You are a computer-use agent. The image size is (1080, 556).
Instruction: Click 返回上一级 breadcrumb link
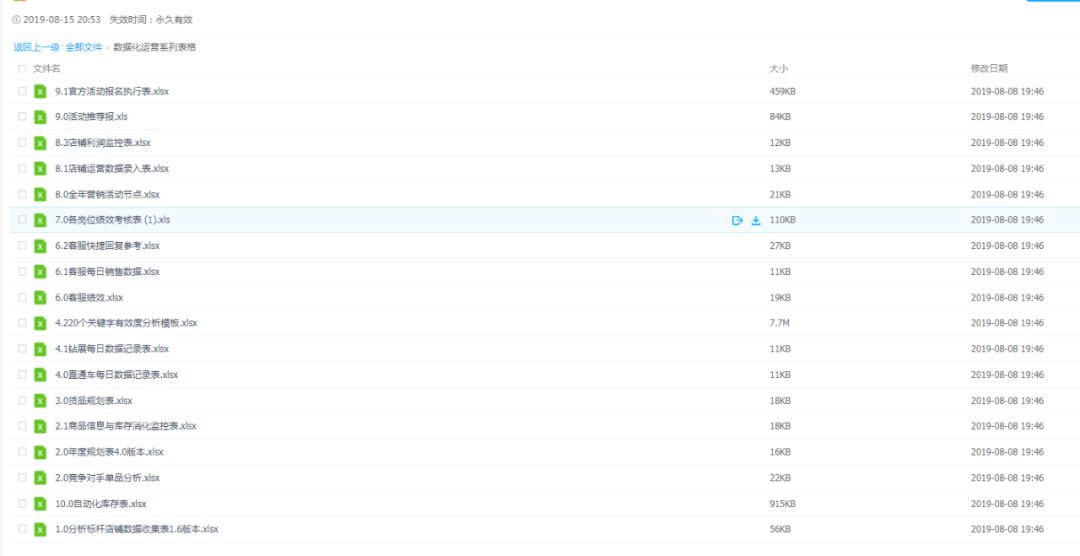(37, 47)
